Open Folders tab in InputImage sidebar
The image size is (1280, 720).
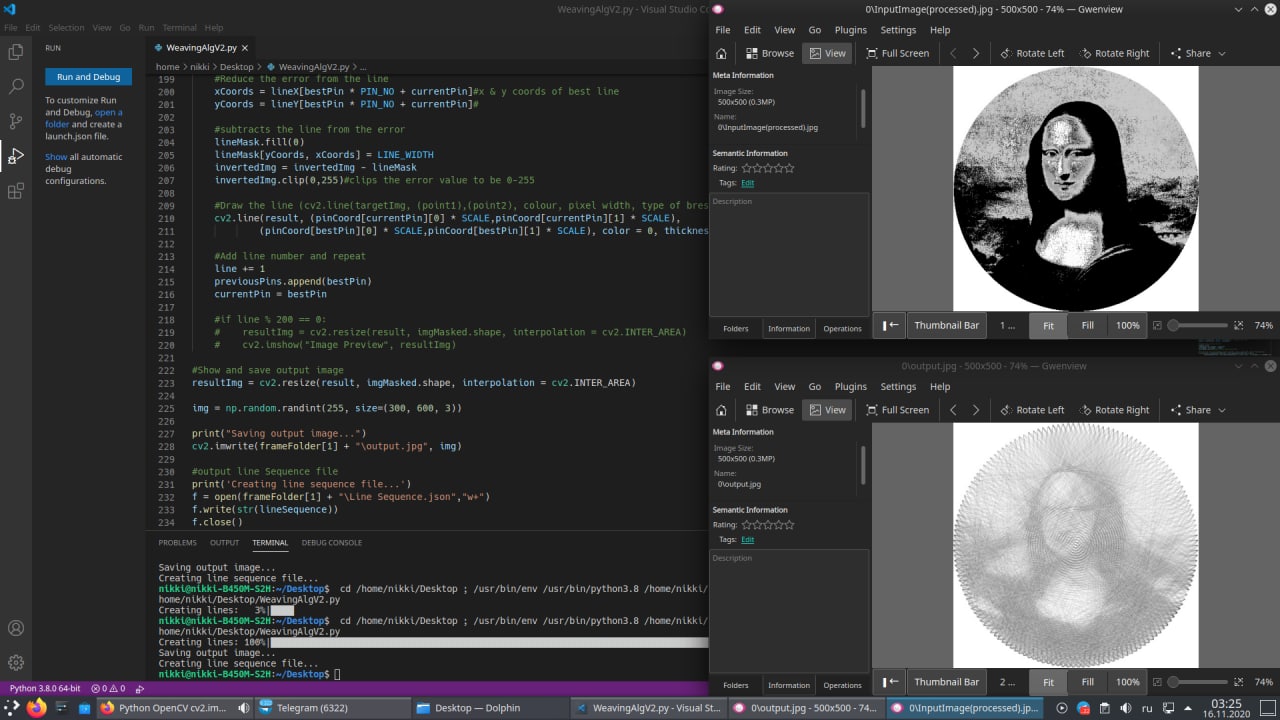[x=736, y=328]
